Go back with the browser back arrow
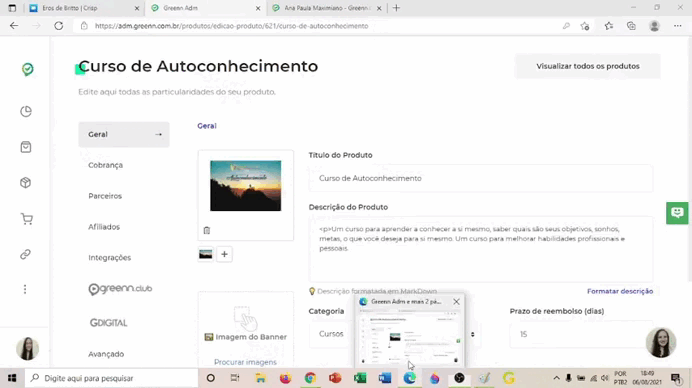 point(14,26)
